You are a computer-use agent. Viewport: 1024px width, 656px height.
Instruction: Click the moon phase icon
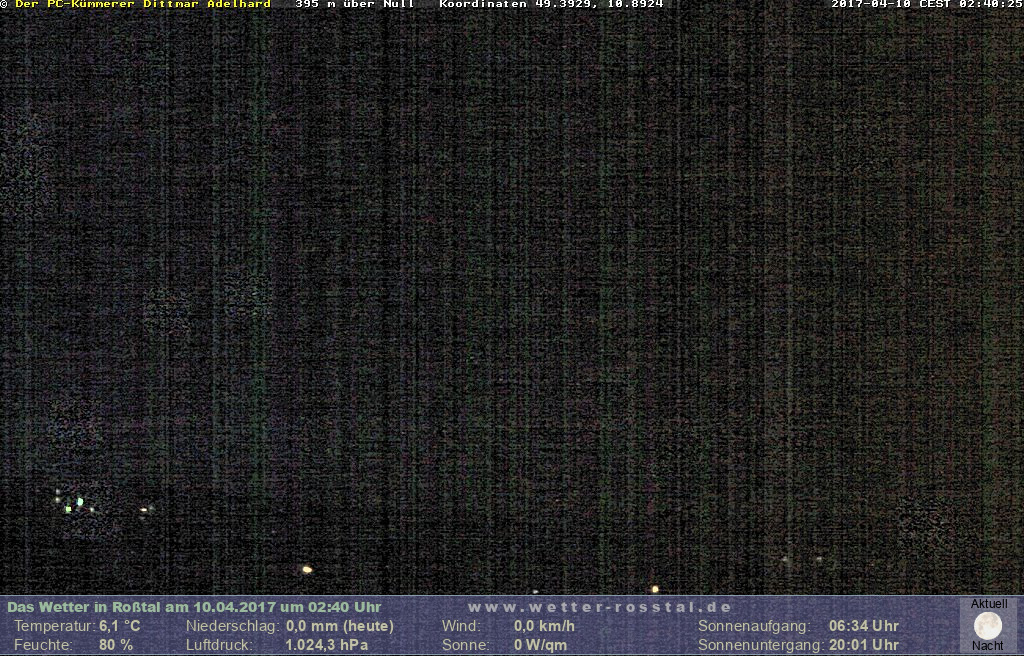click(x=987, y=625)
